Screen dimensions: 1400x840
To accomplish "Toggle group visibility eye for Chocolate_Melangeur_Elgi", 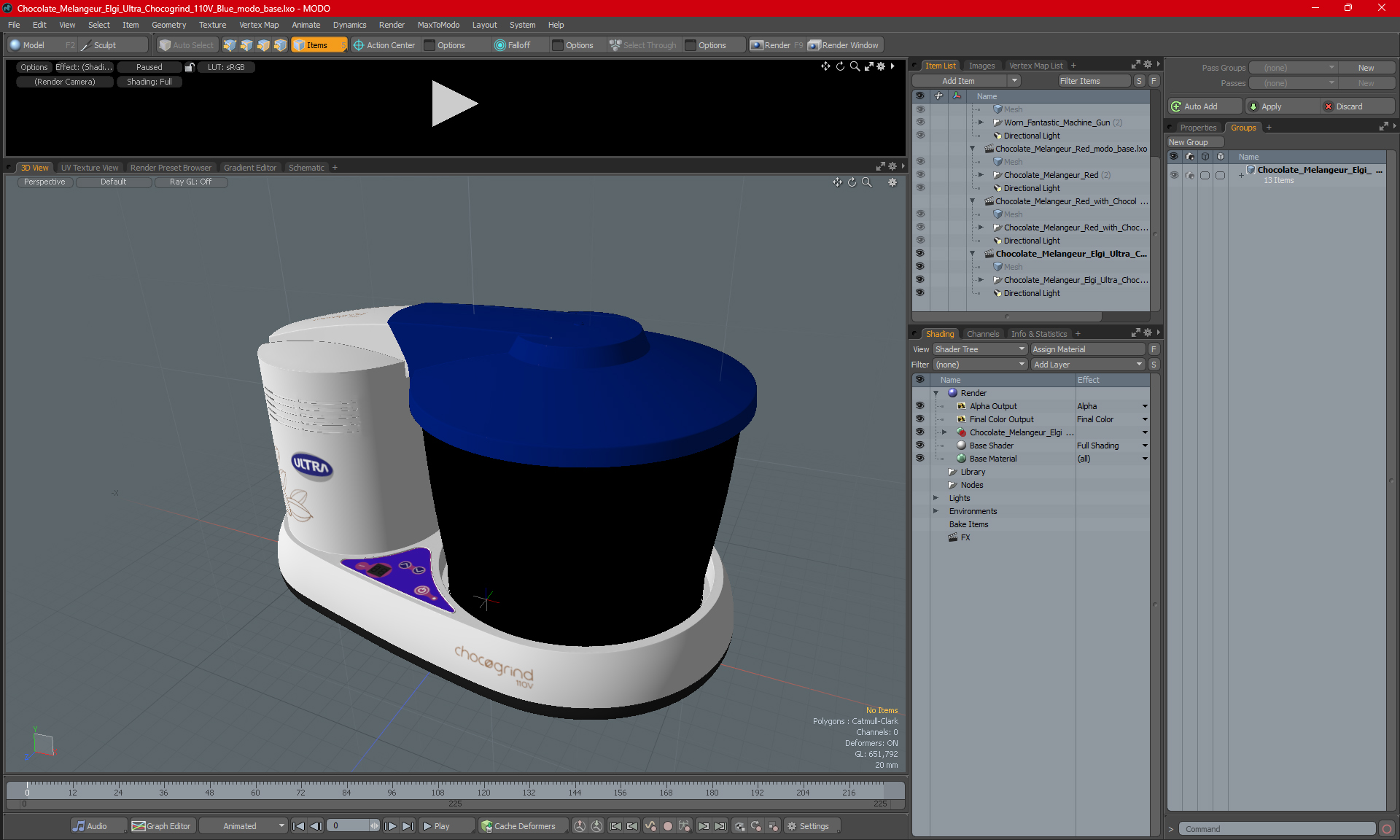I will tap(1174, 175).
